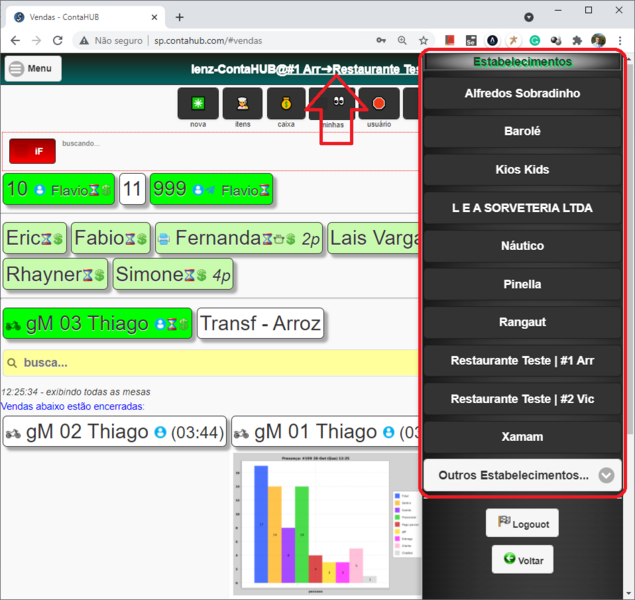
Task: Select Alfredos Sobradinho establishment
Action: [x=522, y=94]
